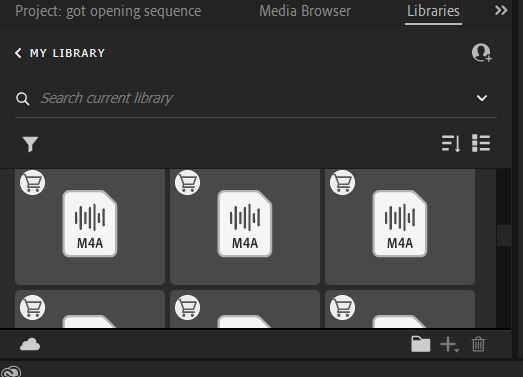Go back via MY LIBRARY link
The width and height of the screenshot is (523, 377).
tap(60, 53)
